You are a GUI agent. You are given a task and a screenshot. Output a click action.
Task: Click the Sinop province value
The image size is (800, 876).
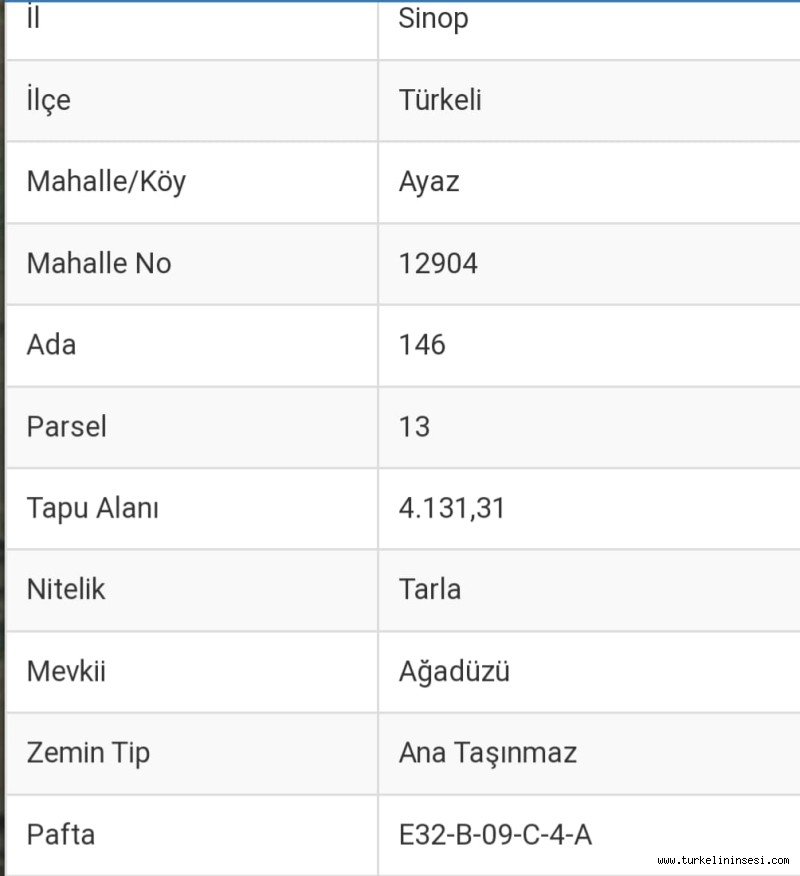433,19
